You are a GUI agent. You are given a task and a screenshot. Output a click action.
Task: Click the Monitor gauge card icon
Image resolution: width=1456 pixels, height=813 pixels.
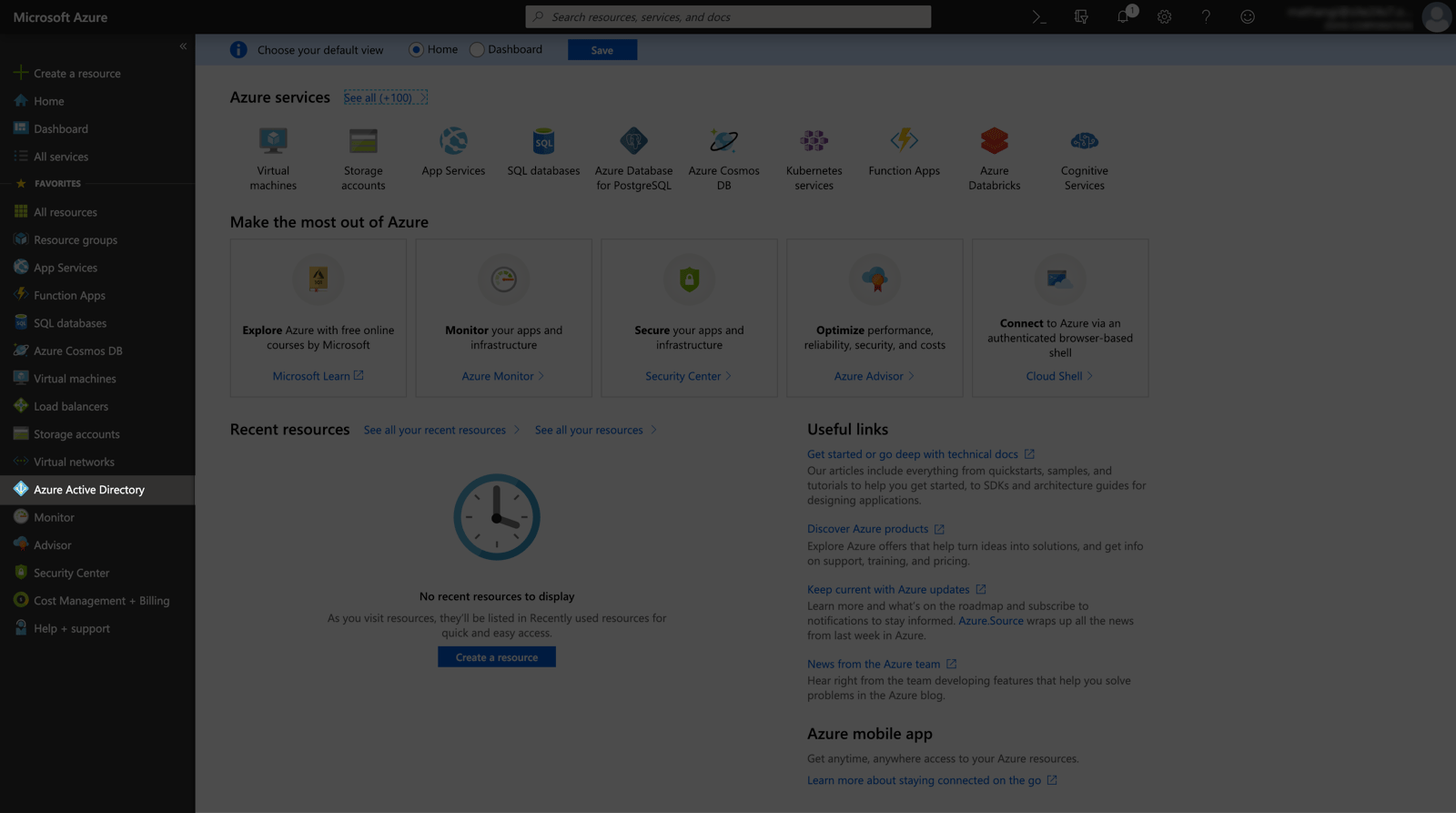tap(503, 279)
